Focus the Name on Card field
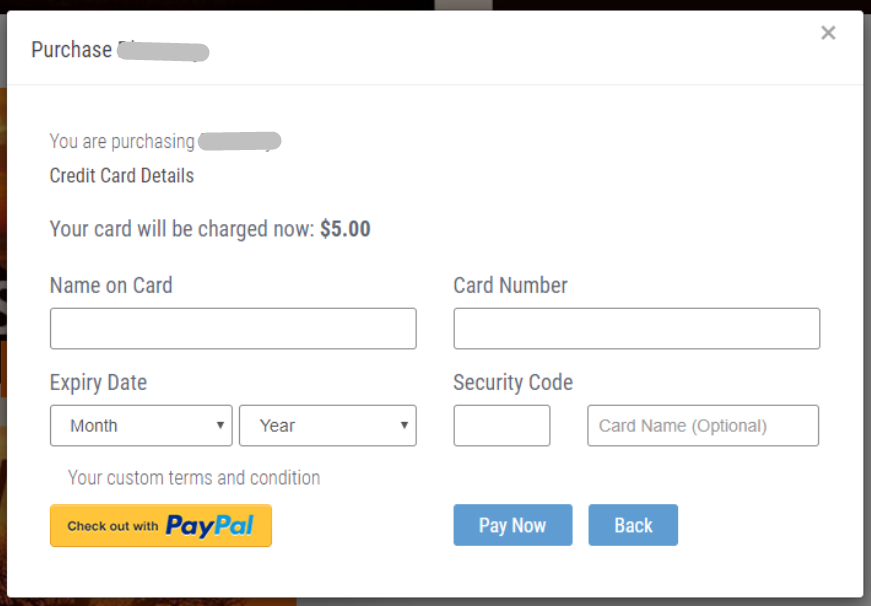This screenshot has width=871, height=606. [233, 328]
